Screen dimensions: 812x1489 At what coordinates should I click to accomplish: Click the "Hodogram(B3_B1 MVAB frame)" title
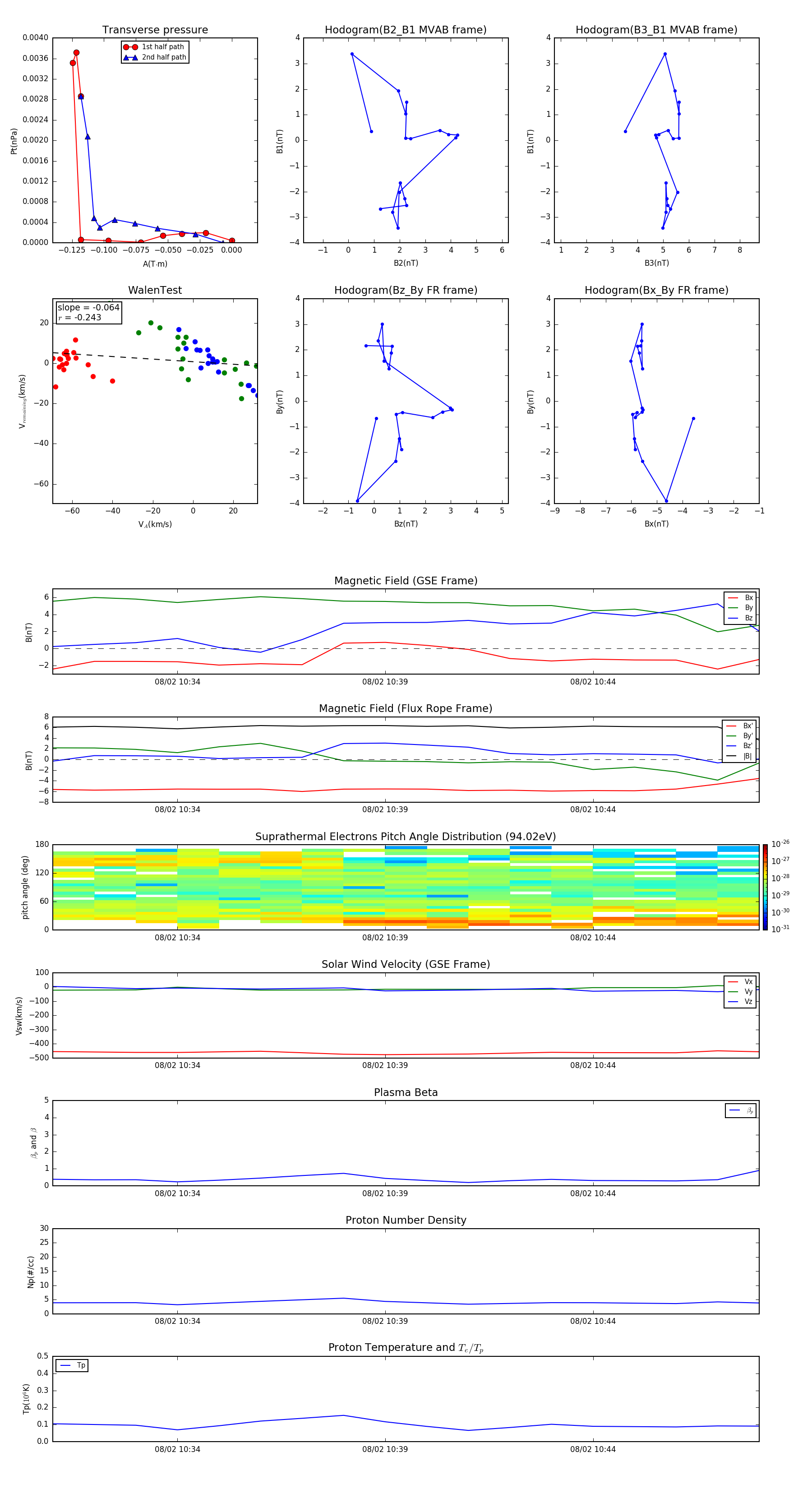656,30
